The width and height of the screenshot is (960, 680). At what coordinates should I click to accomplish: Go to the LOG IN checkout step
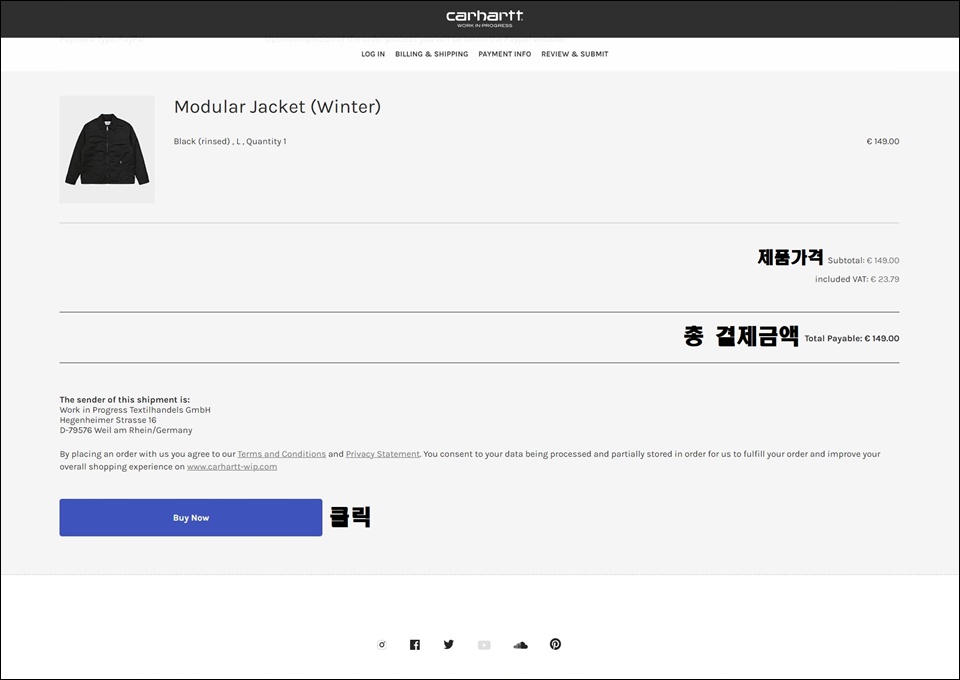pyautogui.click(x=373, y=54)
